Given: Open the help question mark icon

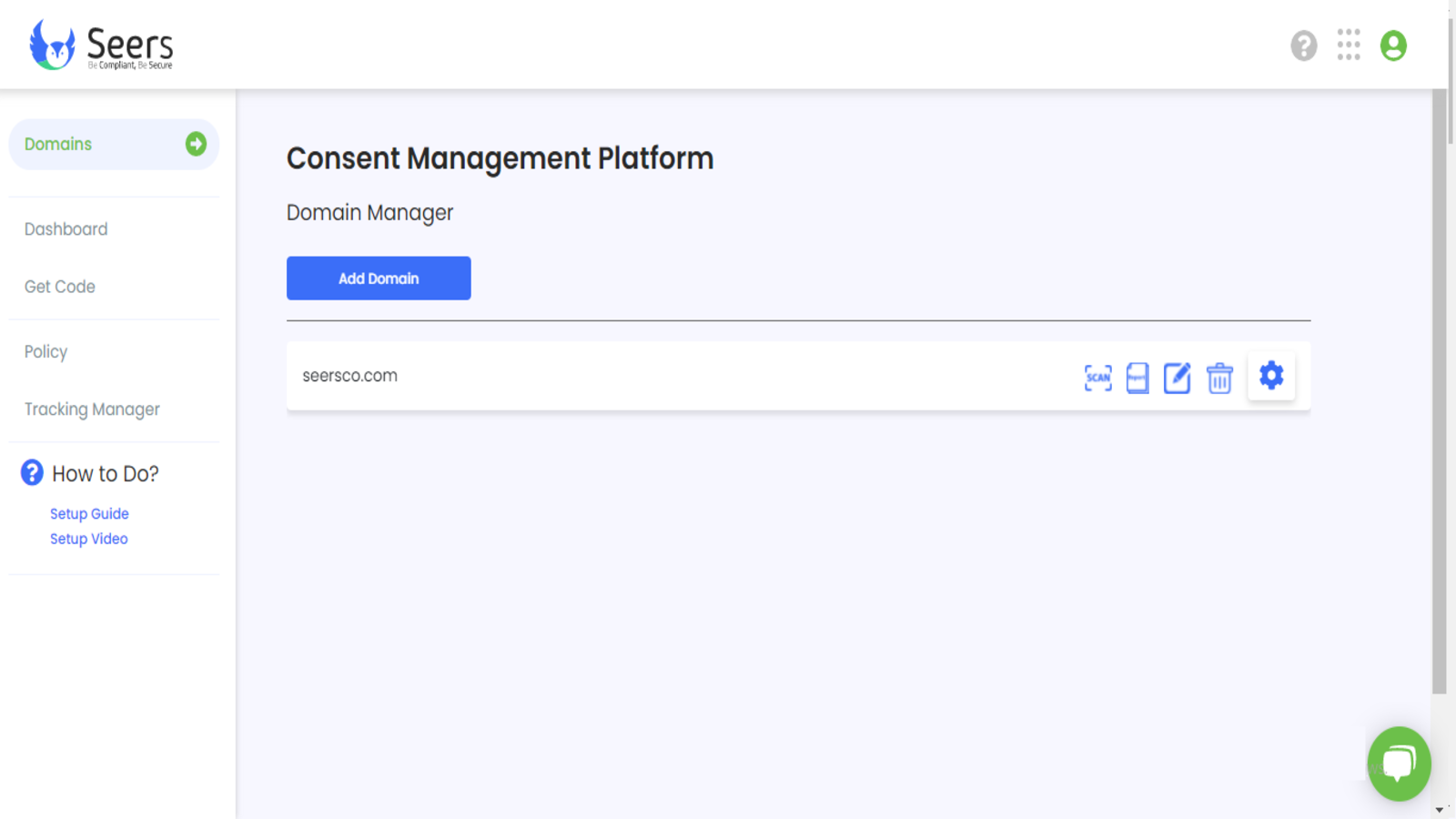Looking at the screenshot, I should coord(1302,45).
